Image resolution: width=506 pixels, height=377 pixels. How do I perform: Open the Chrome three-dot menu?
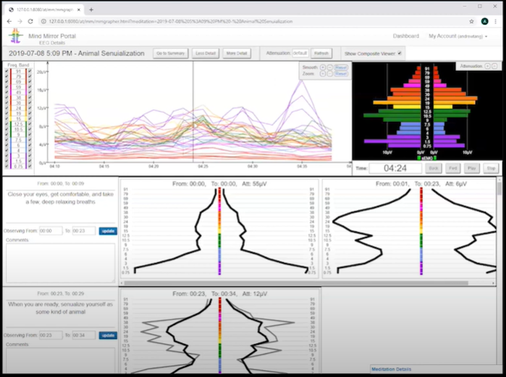pyautogui.click(x=495, y=21)
